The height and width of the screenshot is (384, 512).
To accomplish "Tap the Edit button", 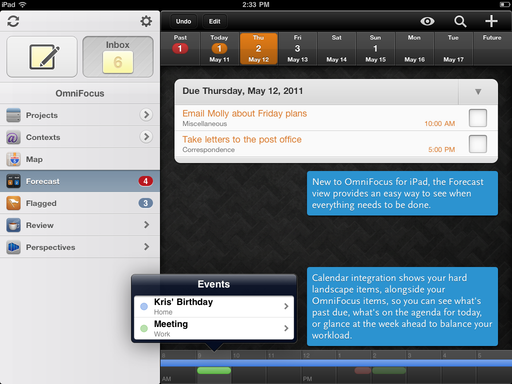I will tap(215, 21).
